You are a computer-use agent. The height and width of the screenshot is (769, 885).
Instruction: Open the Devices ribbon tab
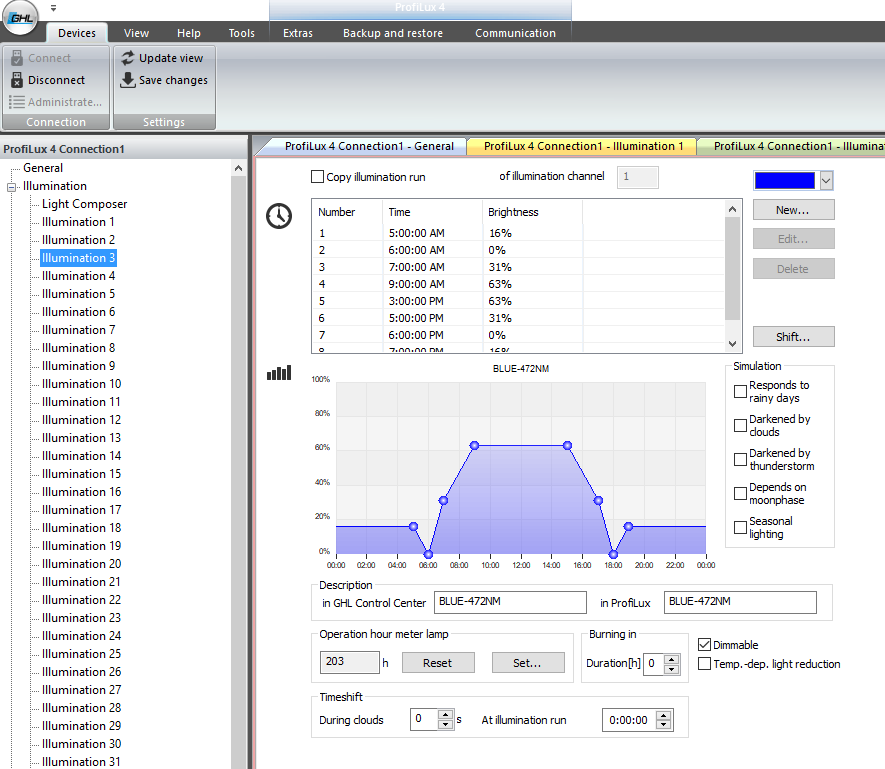pos(77,33)
